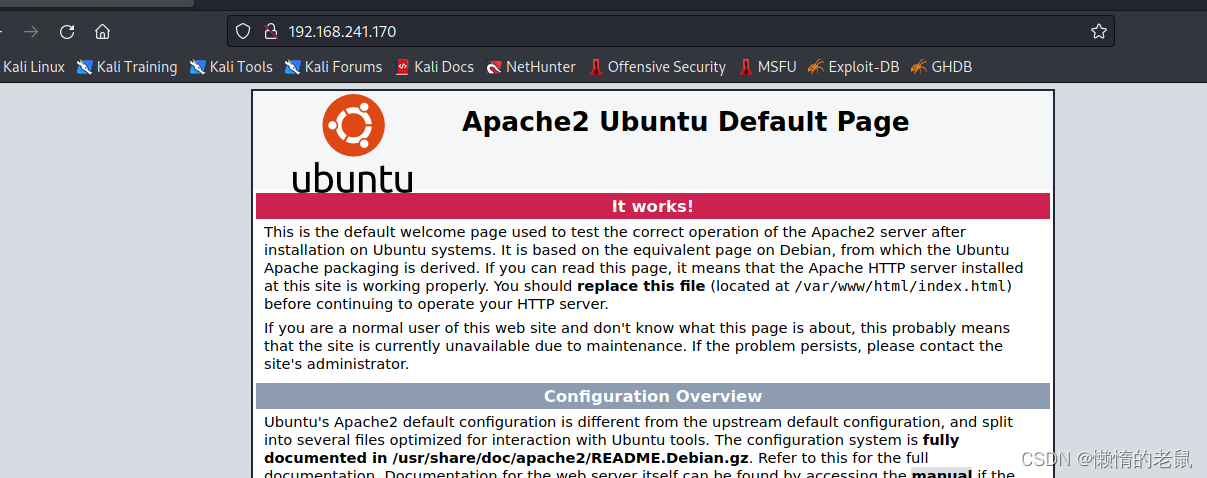Reload the page with the refresh icon
The width and height of the screenshot is (1207, 478).
coord(67,31)
